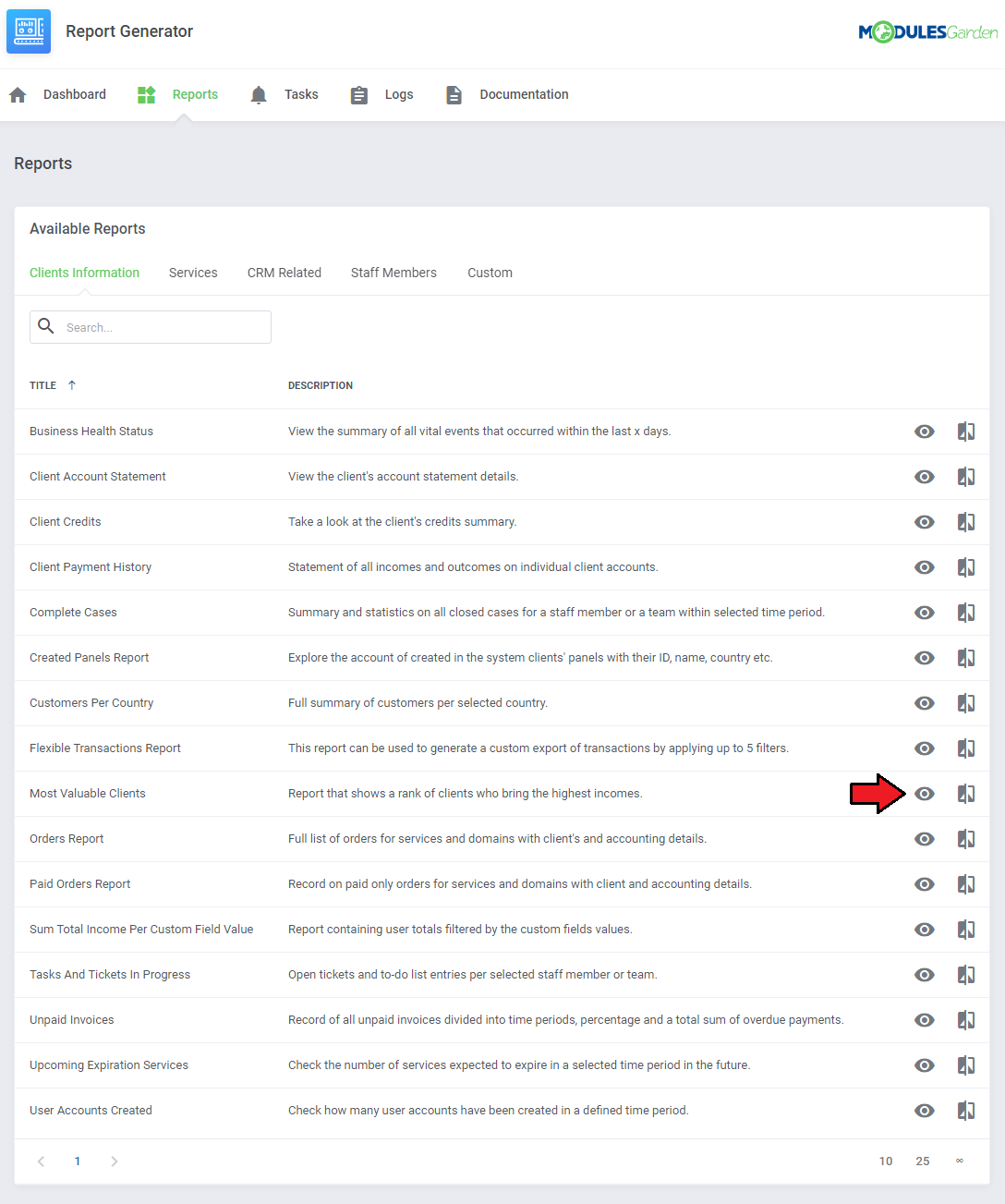Export Tasks And Tickets In Progress report
Viewport: 1005px width, 1204px height.
[966, 975]
